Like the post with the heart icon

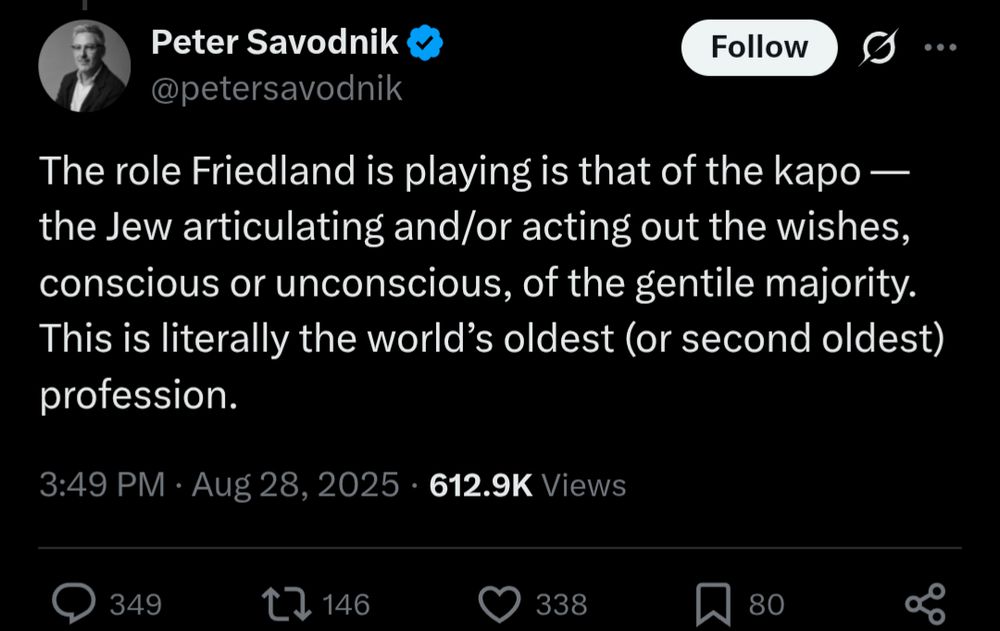point(501,602)
